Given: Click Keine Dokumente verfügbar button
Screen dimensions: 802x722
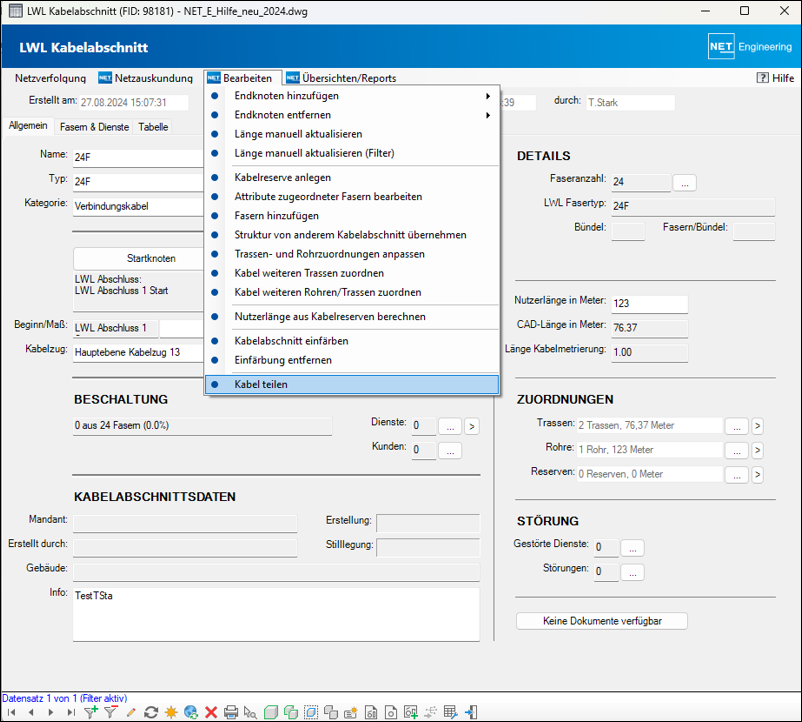Looking at the screenshot, I should [602, 621].
